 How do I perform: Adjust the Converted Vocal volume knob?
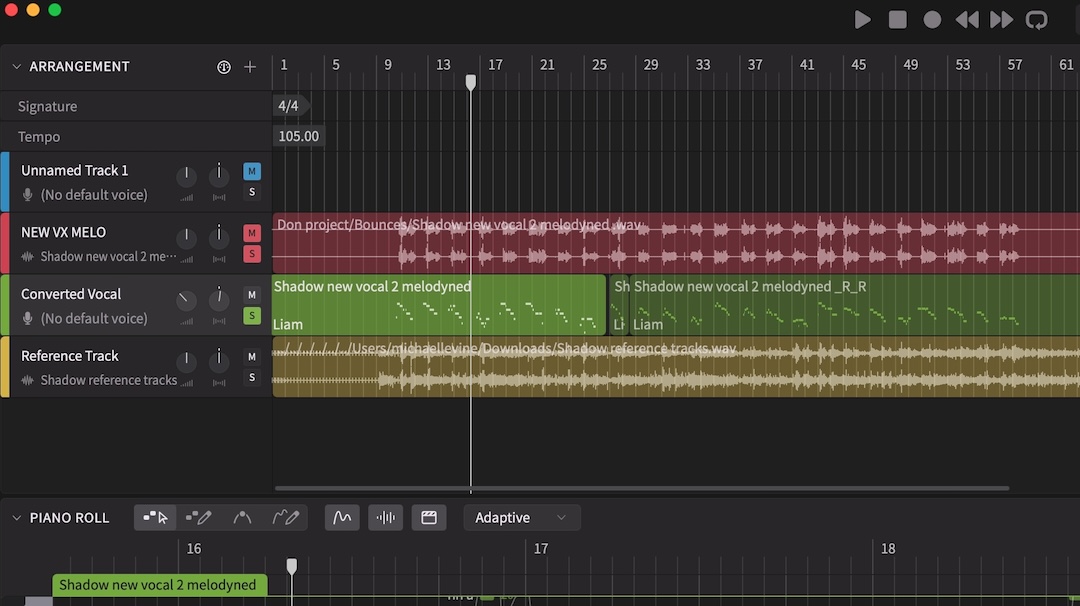pyautogui.click(x=186, y=299)
